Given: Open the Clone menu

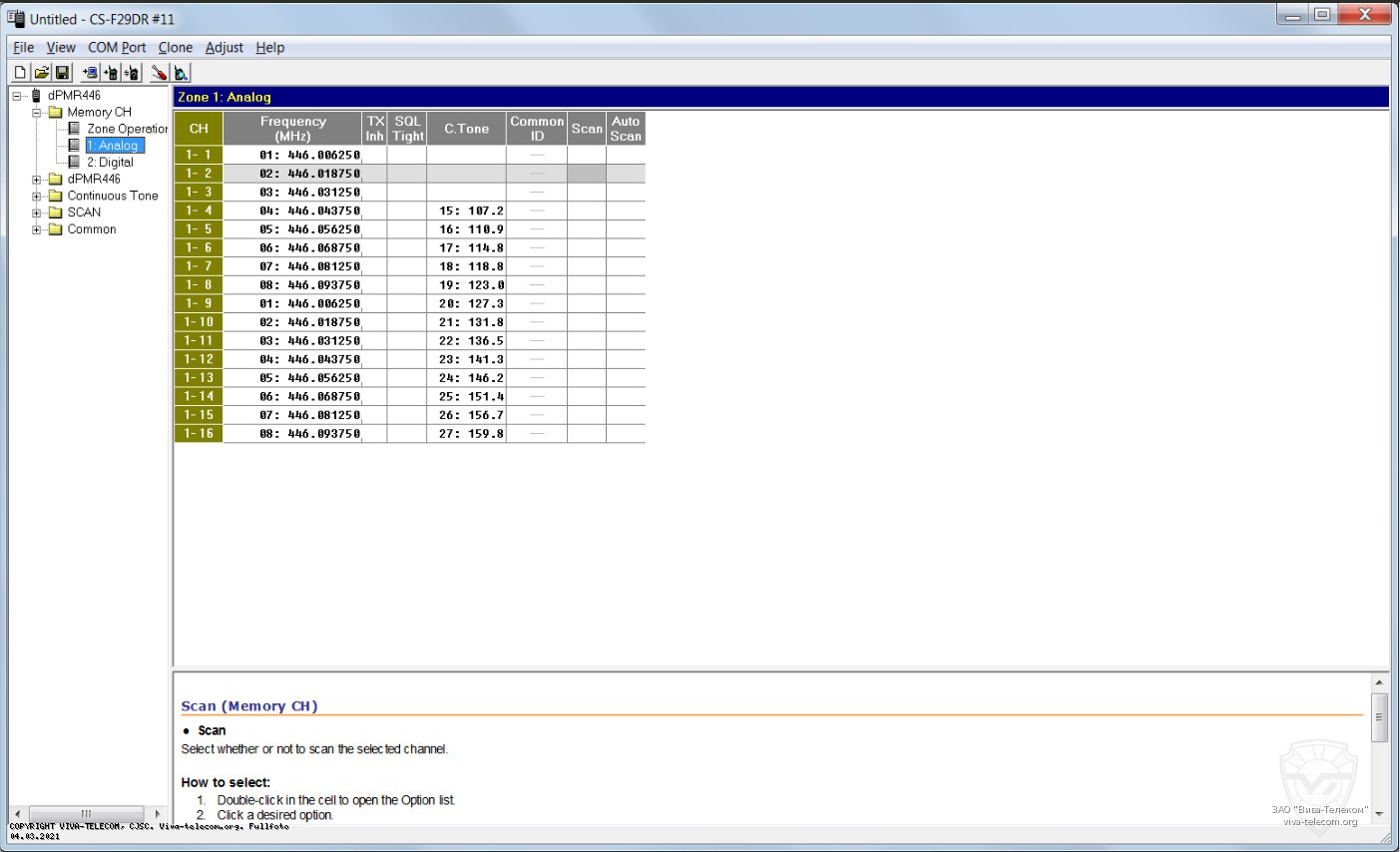Looking at the screenshot, I should pos(175,47).
